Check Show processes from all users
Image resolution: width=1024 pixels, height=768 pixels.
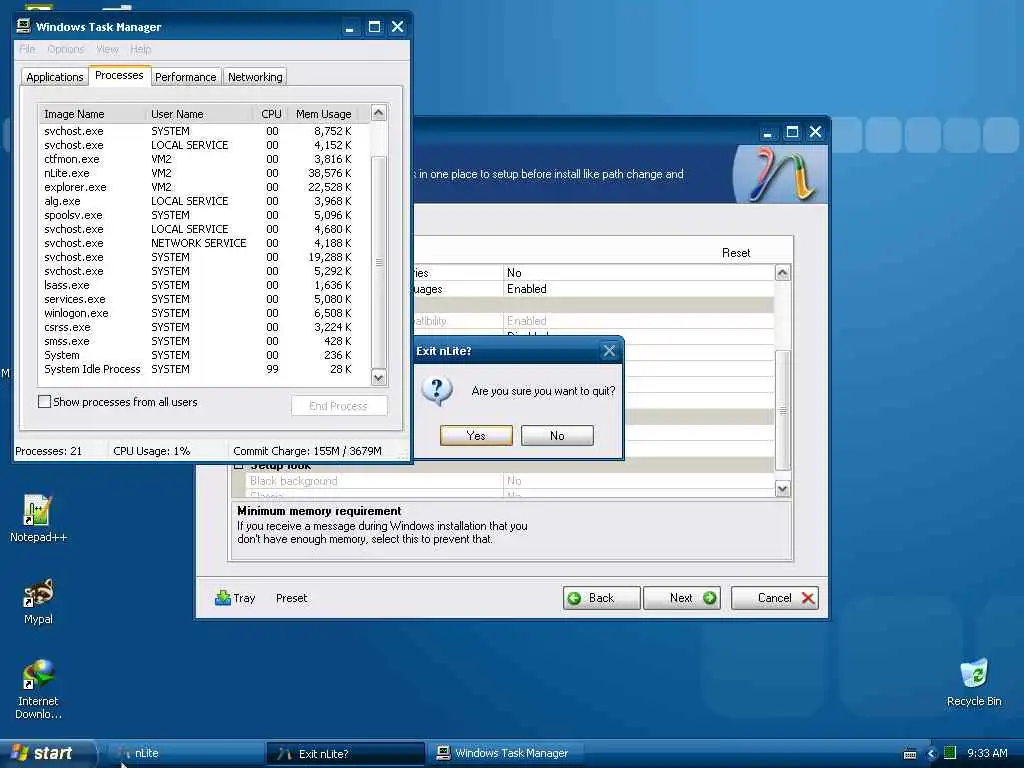coord(44,402)
